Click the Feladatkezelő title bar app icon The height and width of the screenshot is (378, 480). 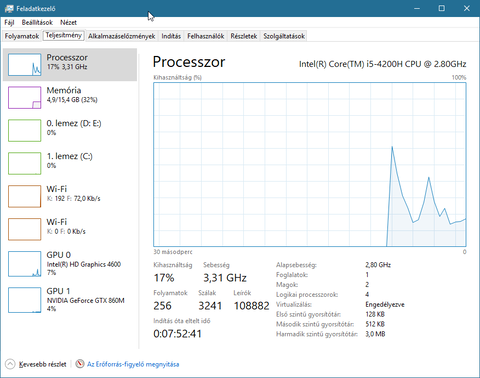tap(9, 9)
